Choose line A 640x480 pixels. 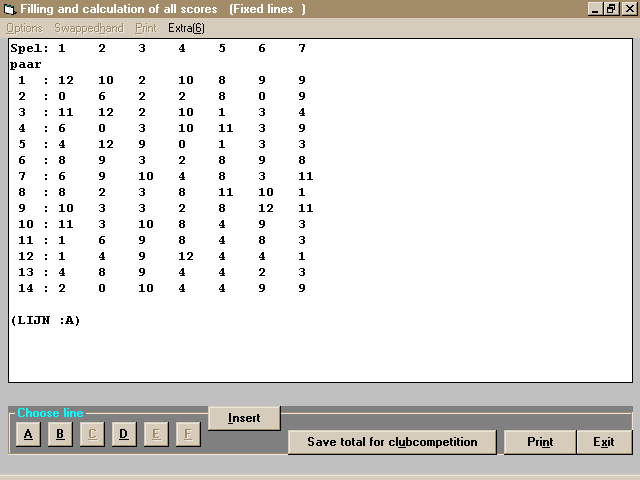28,434
